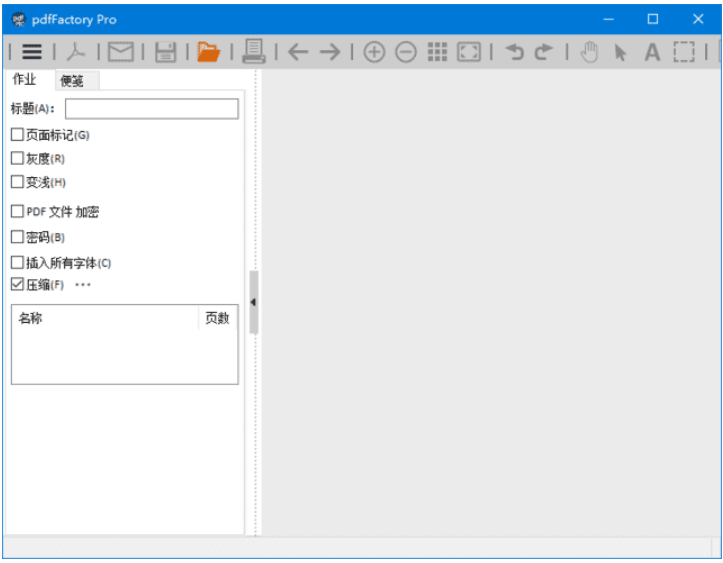Click the envelope email icon

[121, 52]
